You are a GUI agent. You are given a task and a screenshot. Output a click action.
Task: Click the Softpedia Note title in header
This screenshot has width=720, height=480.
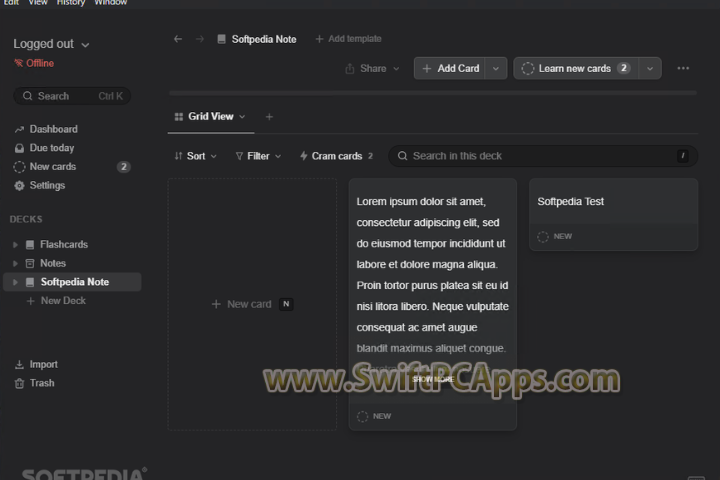tap(264, 40)
